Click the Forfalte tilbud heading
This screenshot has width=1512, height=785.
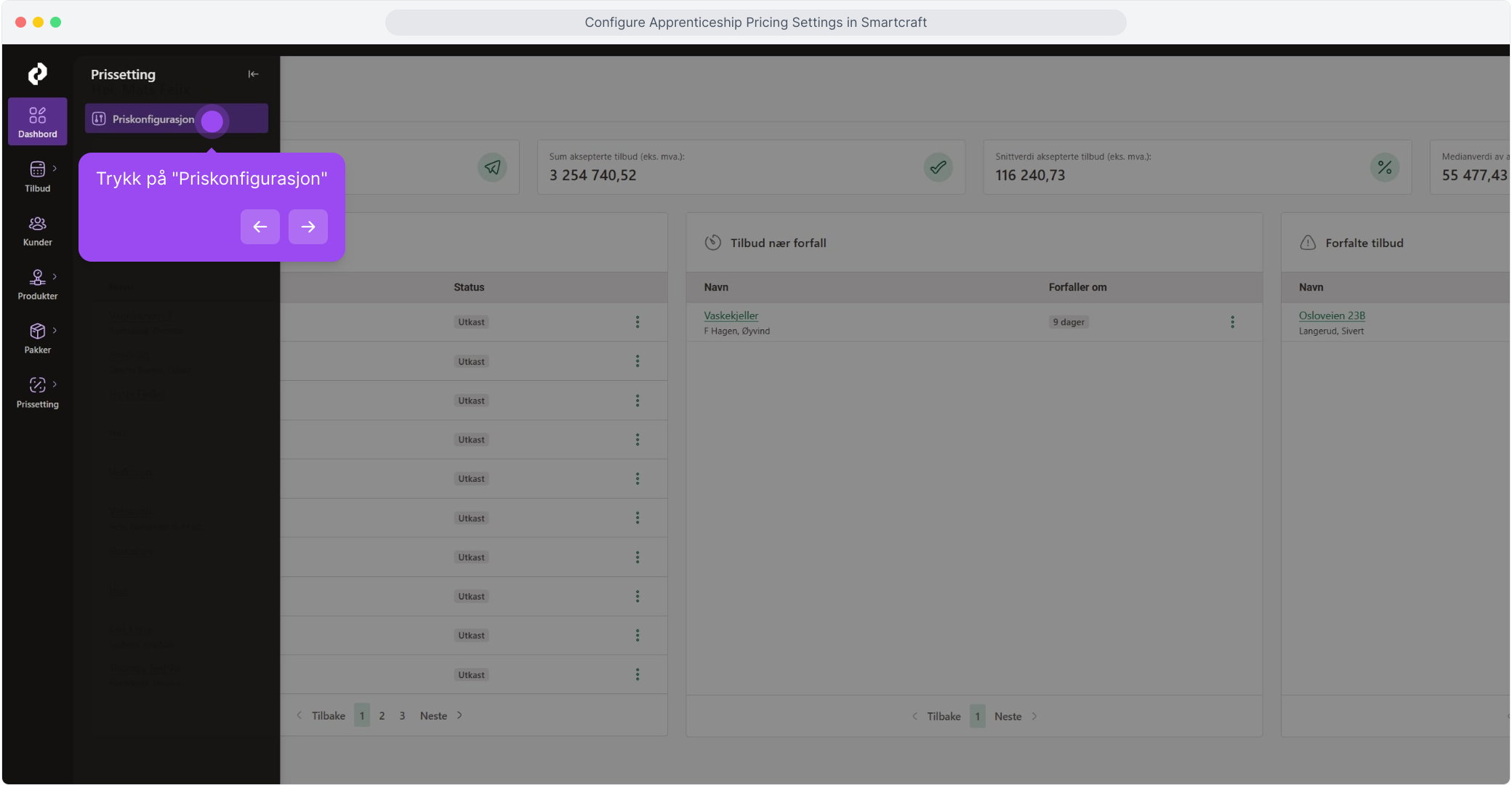[1364, 243]
